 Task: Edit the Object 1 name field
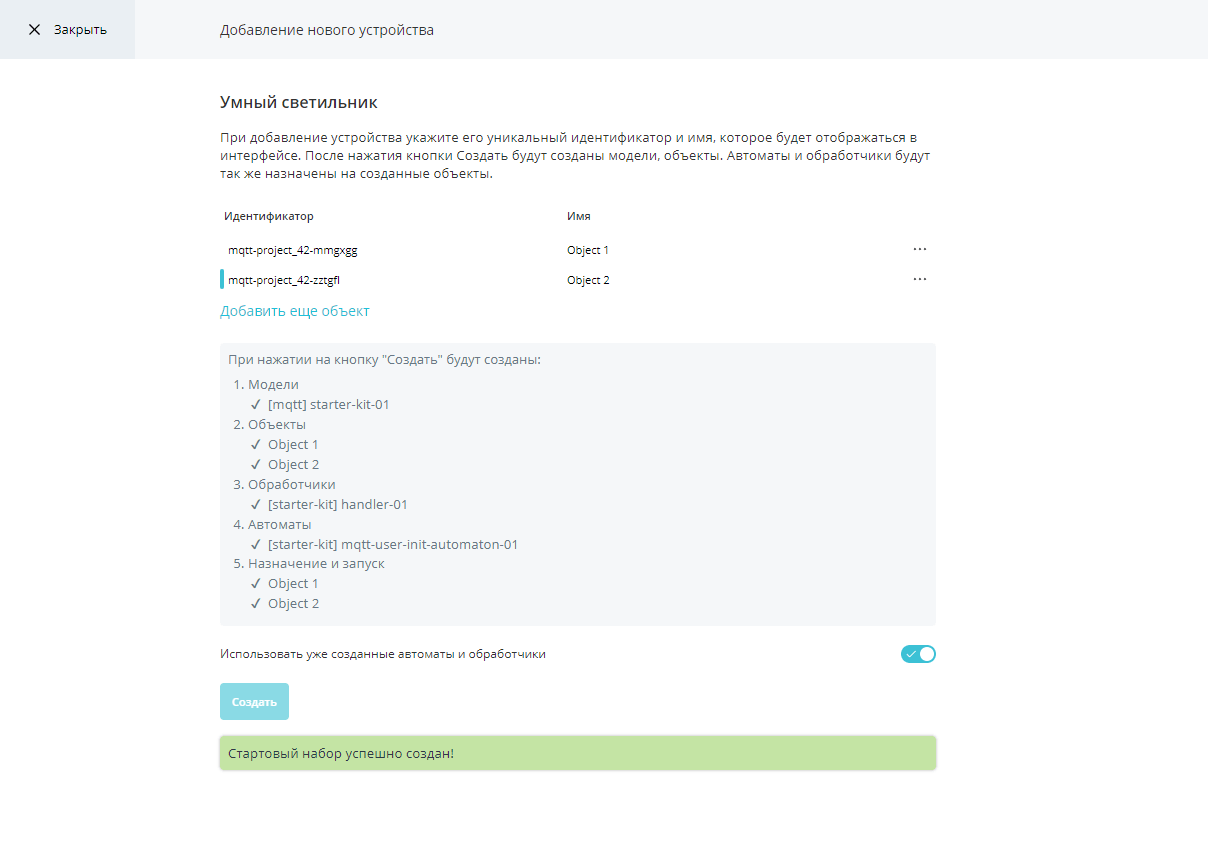tap(730, 250)
